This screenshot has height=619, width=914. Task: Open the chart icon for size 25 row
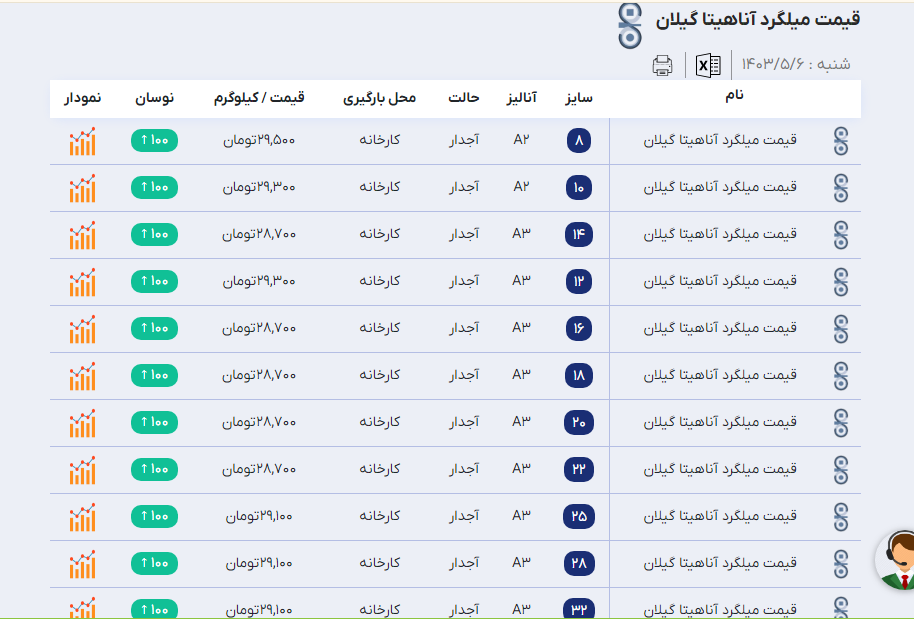point(83,517)
